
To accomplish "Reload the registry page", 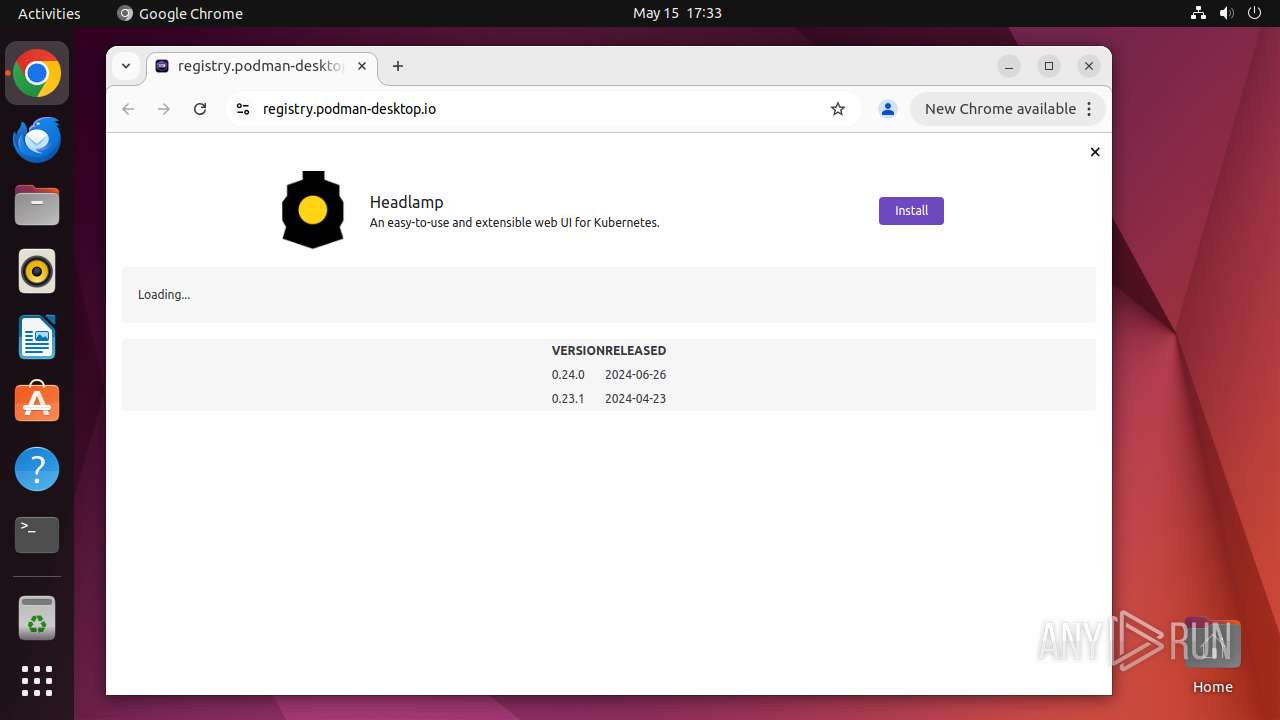I will 200,109.
